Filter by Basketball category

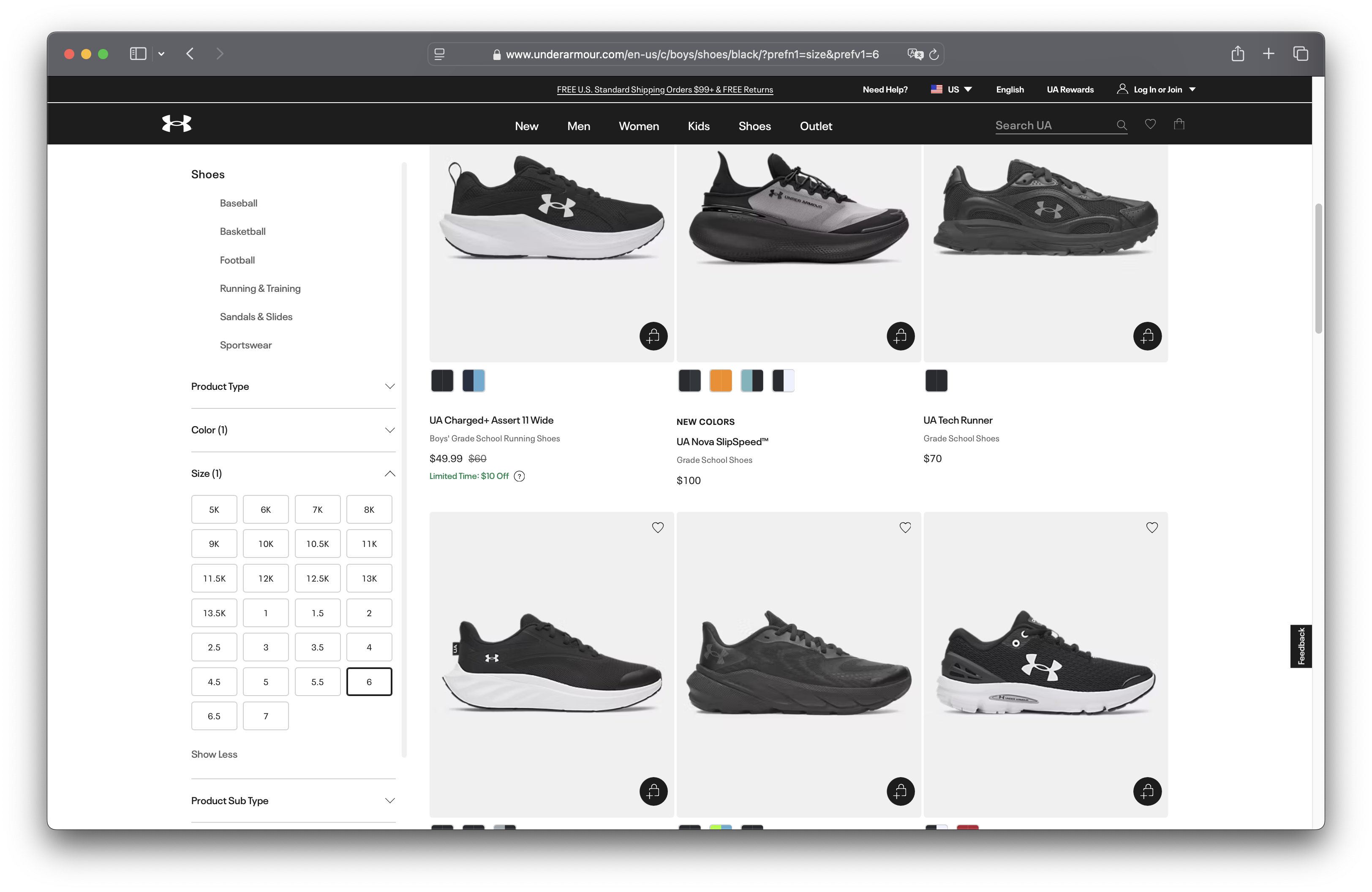coord(243,231)
